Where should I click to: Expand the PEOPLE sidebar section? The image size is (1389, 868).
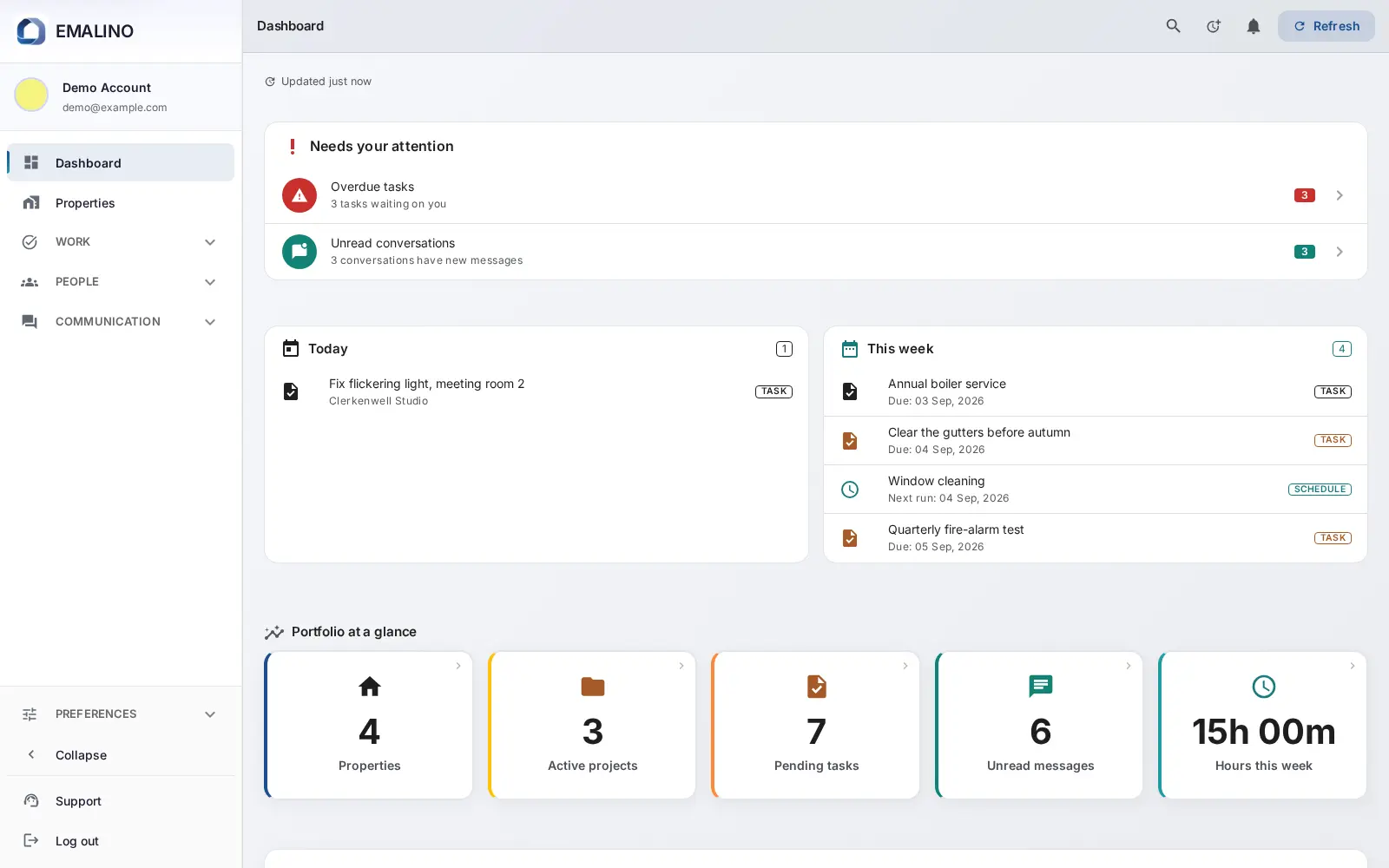pos(120,282)
